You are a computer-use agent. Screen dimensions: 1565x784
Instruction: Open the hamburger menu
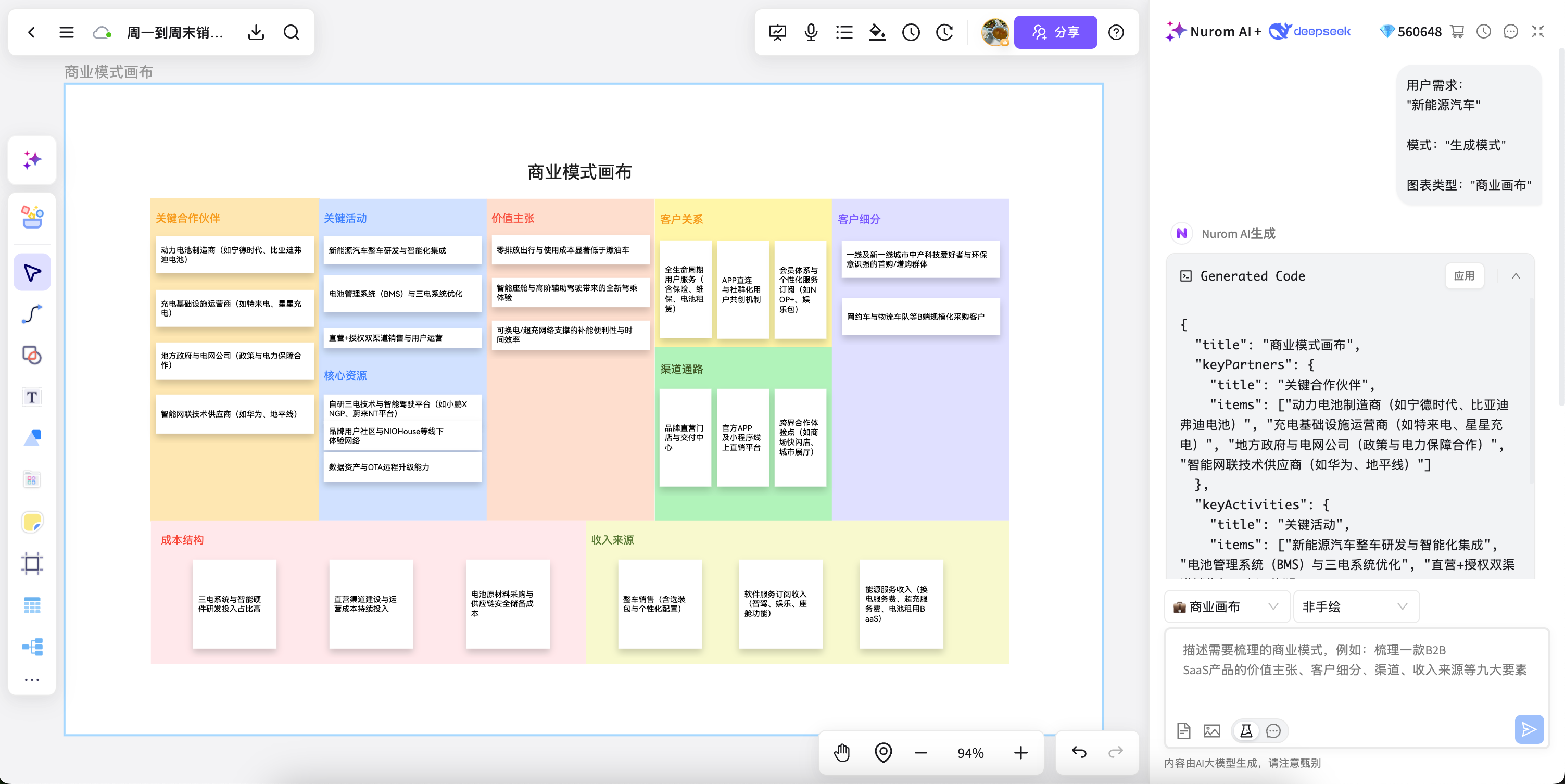point(67,32)
